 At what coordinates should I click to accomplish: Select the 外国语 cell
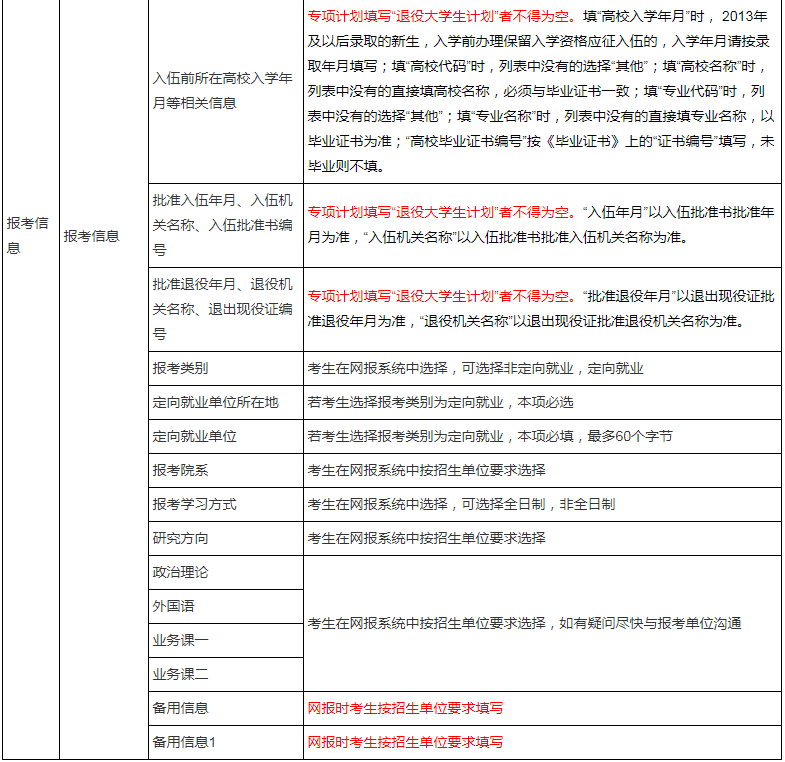(x=174, y=606)
